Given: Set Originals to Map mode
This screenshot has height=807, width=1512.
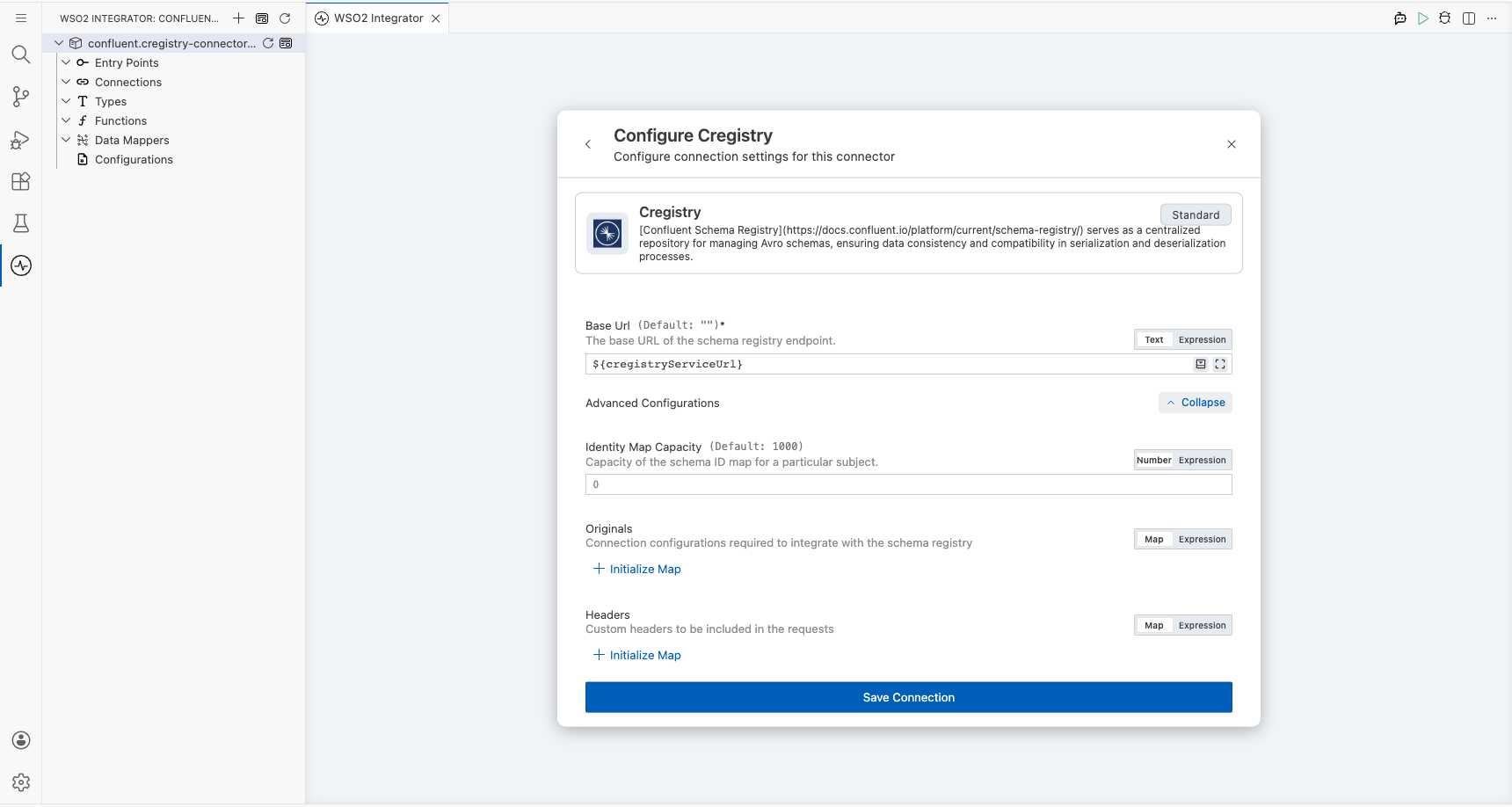Looking at the screenshot, I should pyautogui.click(x=1154, y=539).
